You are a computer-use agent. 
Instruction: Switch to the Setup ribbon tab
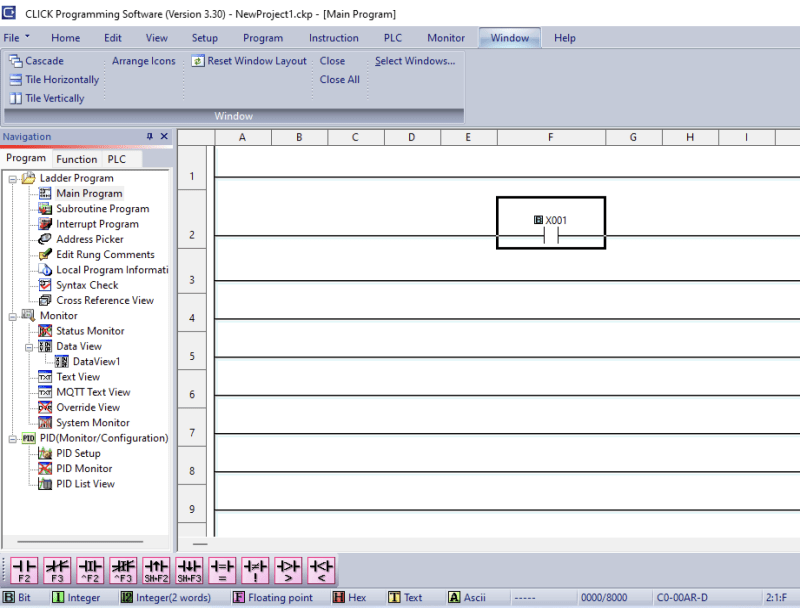click(x=205, y=38)
